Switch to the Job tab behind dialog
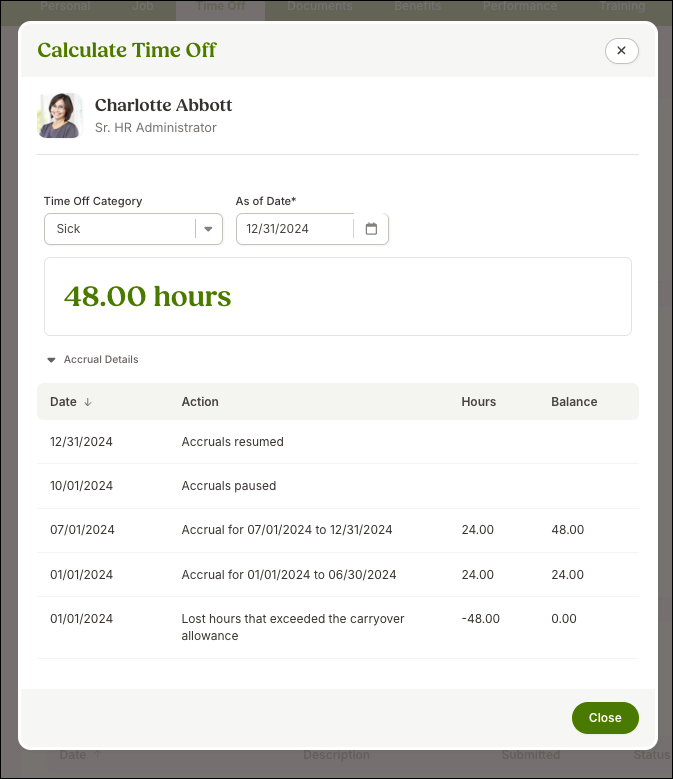Screen dimensions: 673x779 [143, 6]
